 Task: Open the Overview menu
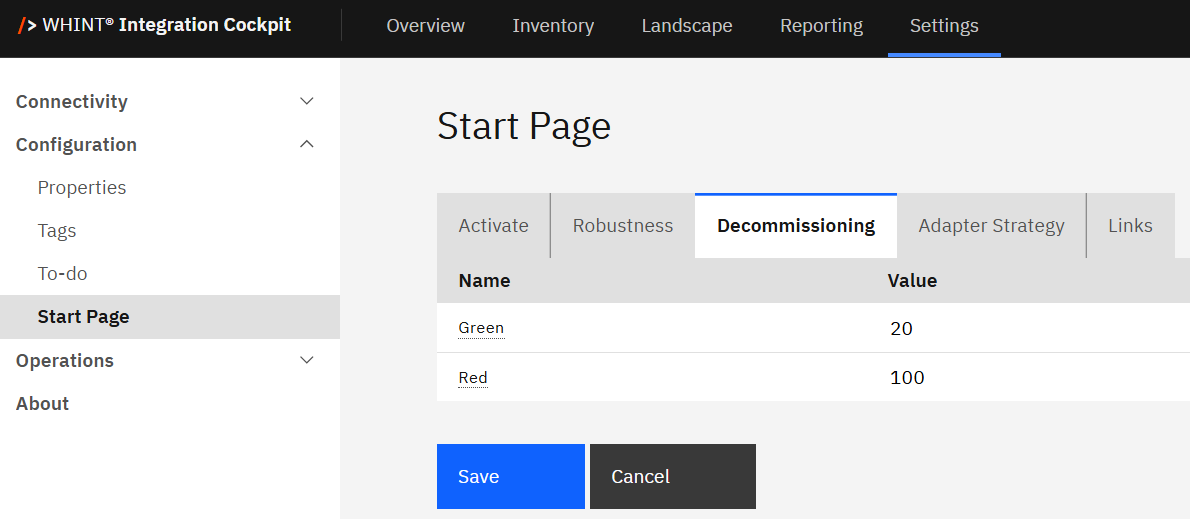(425, 26)
